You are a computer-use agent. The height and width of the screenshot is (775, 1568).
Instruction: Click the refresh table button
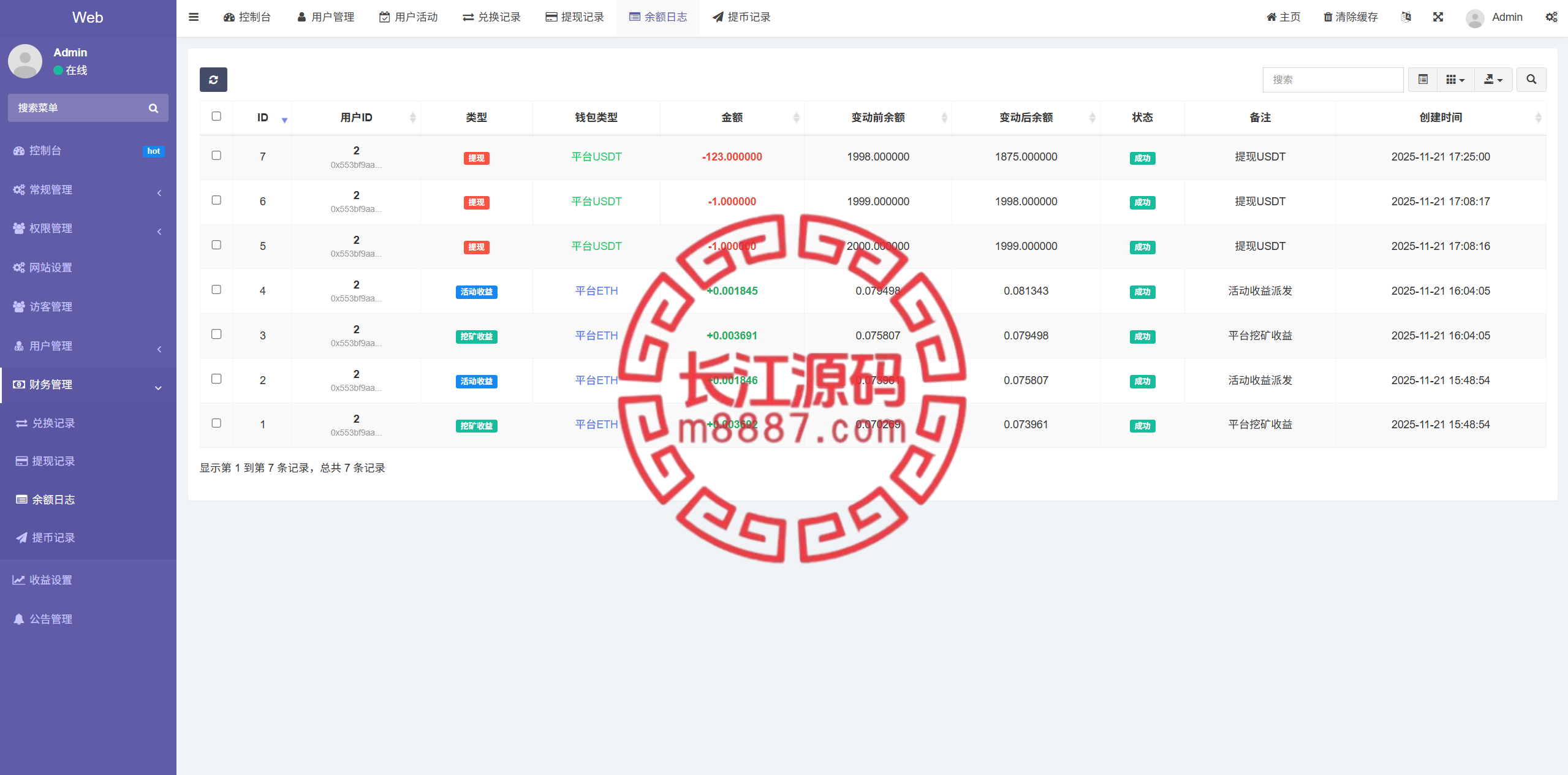coord(213,80)
